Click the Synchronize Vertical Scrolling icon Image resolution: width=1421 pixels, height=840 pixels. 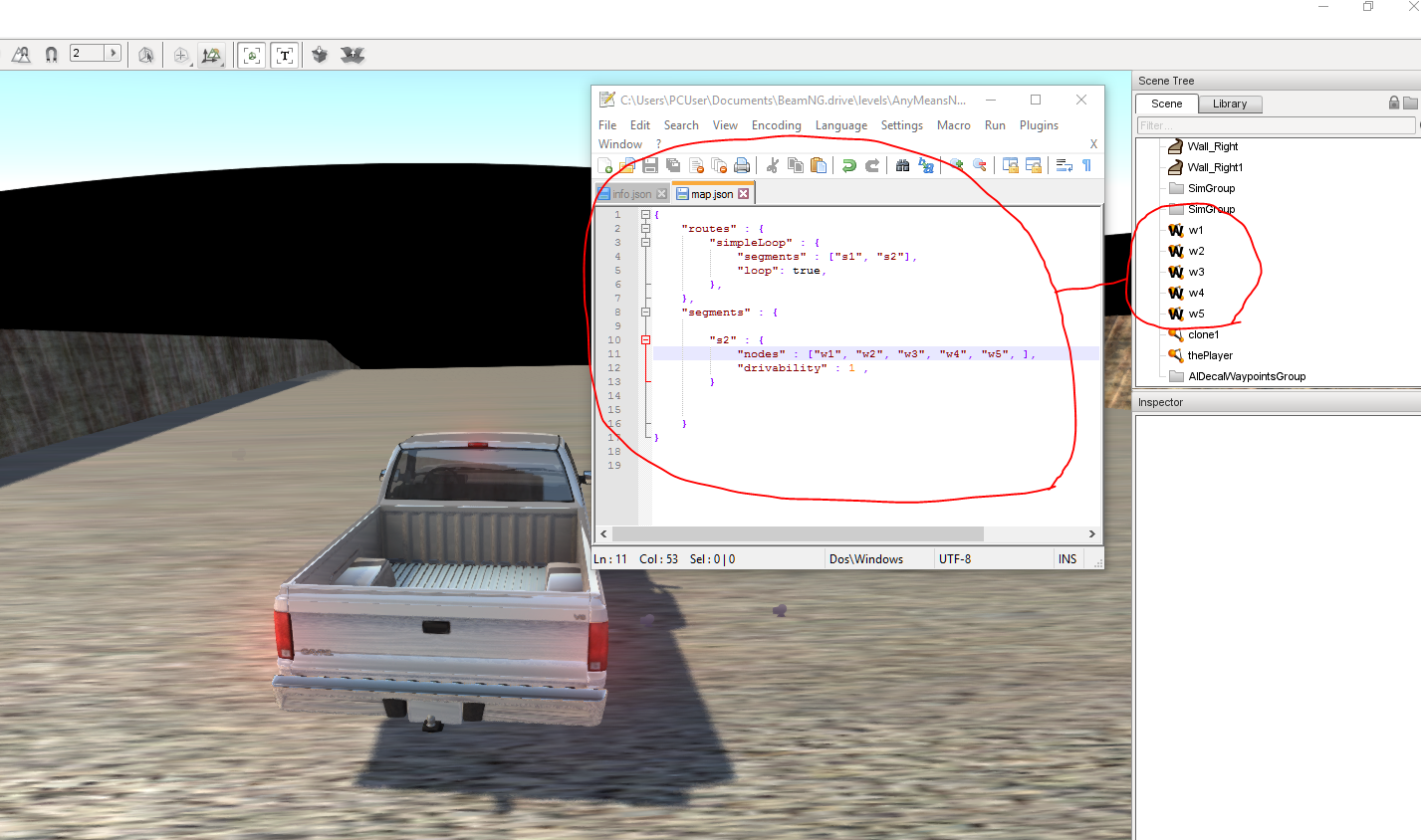[x=1010, y=165]
